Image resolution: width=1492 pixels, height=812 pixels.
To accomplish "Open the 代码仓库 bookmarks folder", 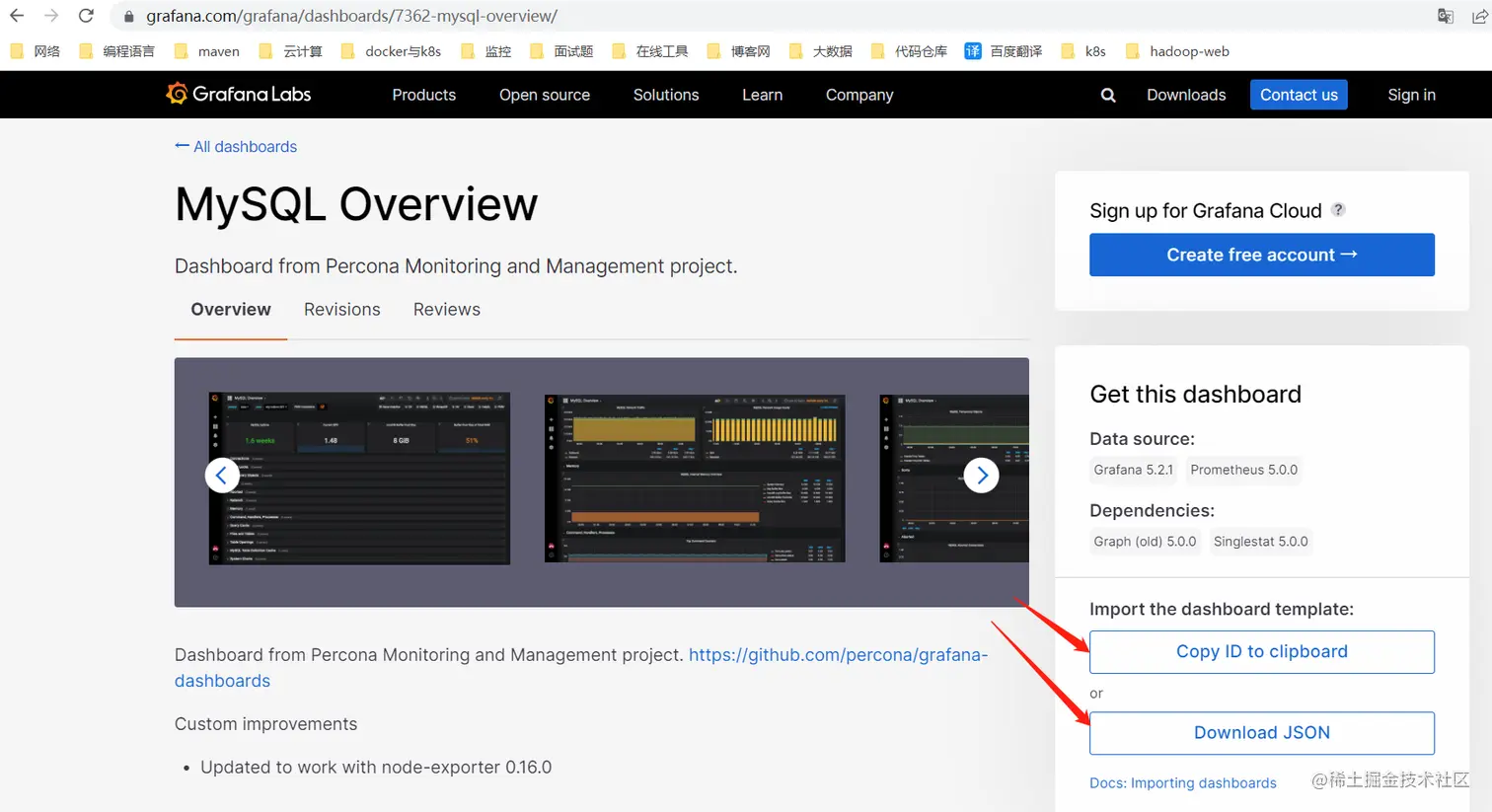I will tap(910, 51).
